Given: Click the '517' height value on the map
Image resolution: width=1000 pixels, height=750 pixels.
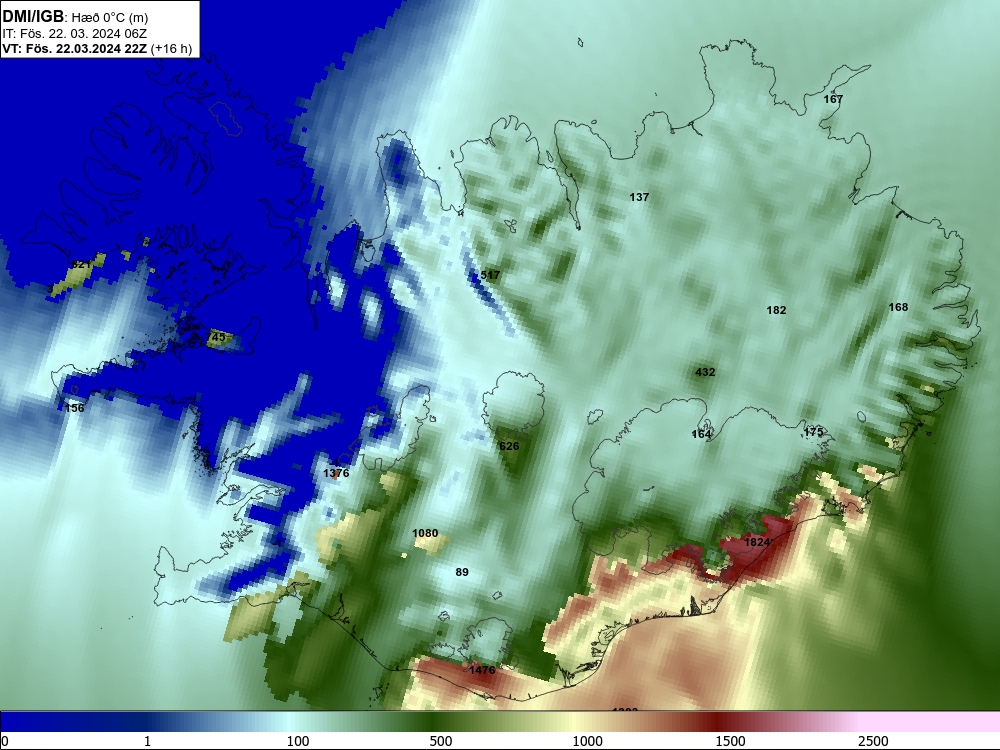Looking at the screenshot, I should 490,275.
